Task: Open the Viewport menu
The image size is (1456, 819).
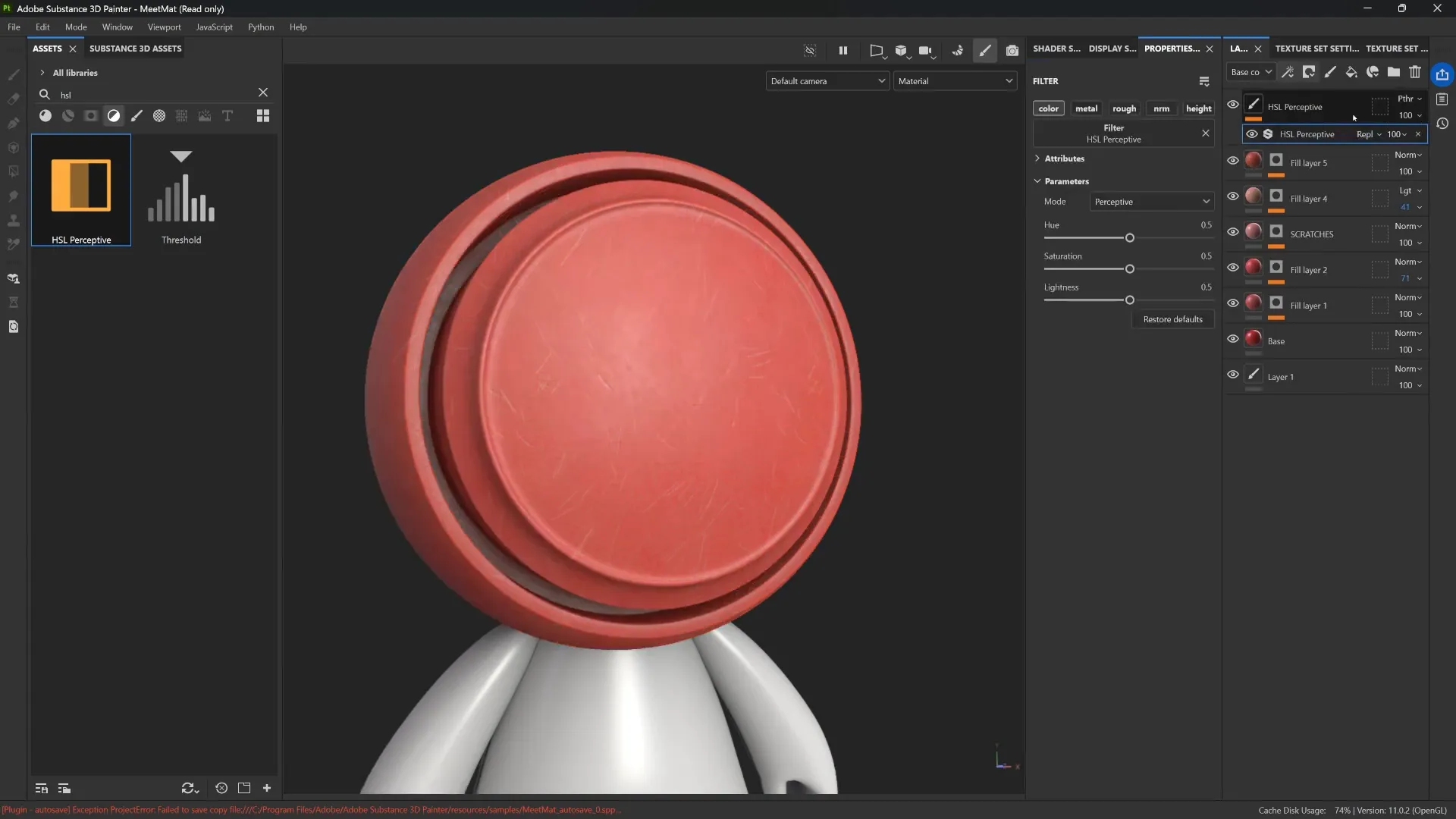Action: click(x=164, y=27)
